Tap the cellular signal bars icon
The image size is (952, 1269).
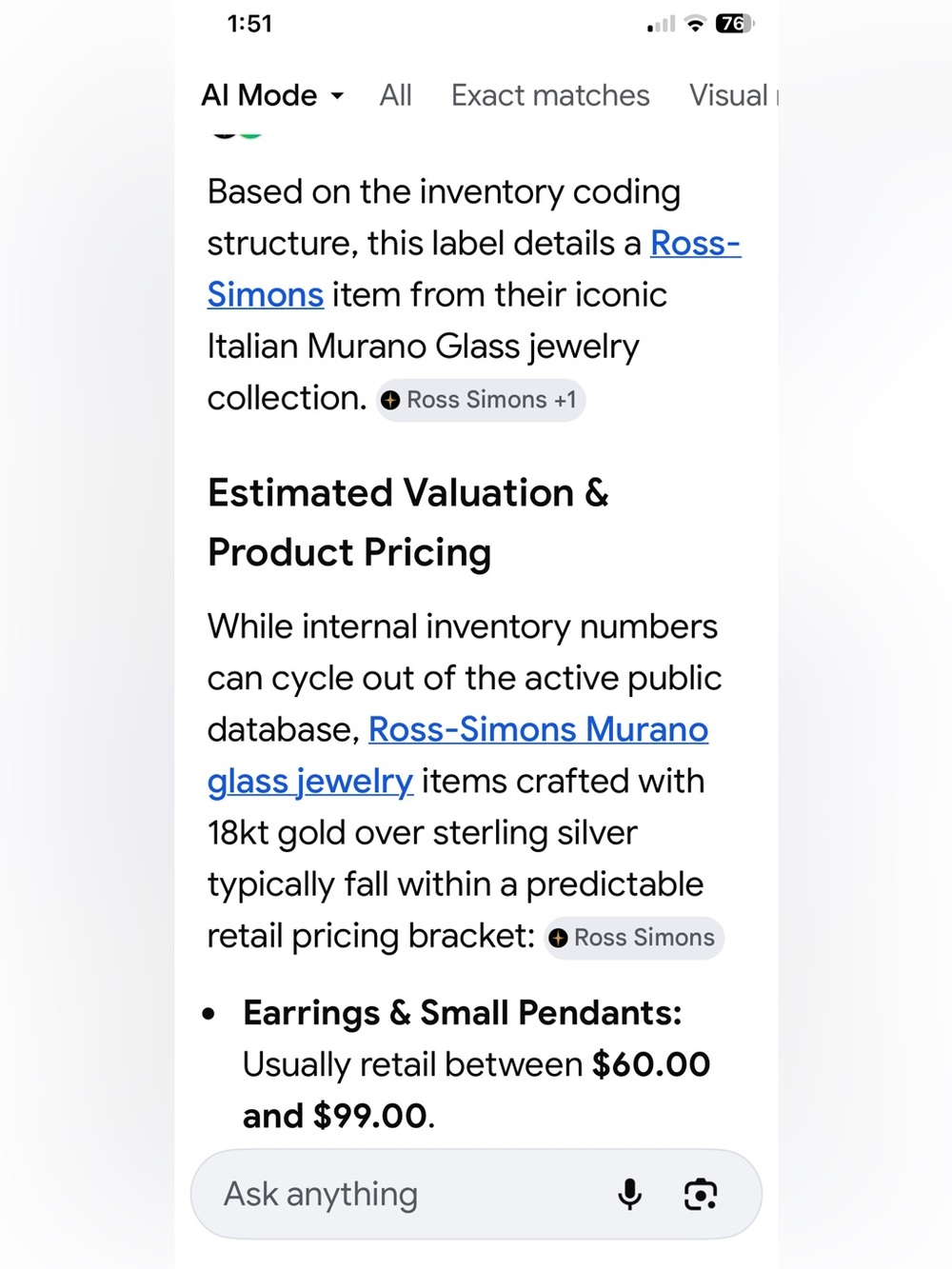coord(661,24)
